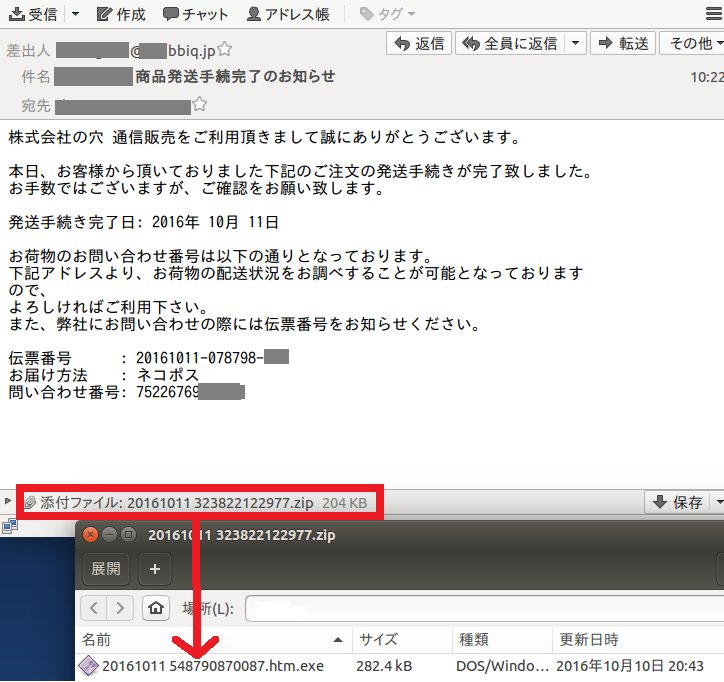Image resolution: width=724 pixels, height=682 pixels.
Task: Click the 作成 (Compose) button
Action: coord(121,14)
